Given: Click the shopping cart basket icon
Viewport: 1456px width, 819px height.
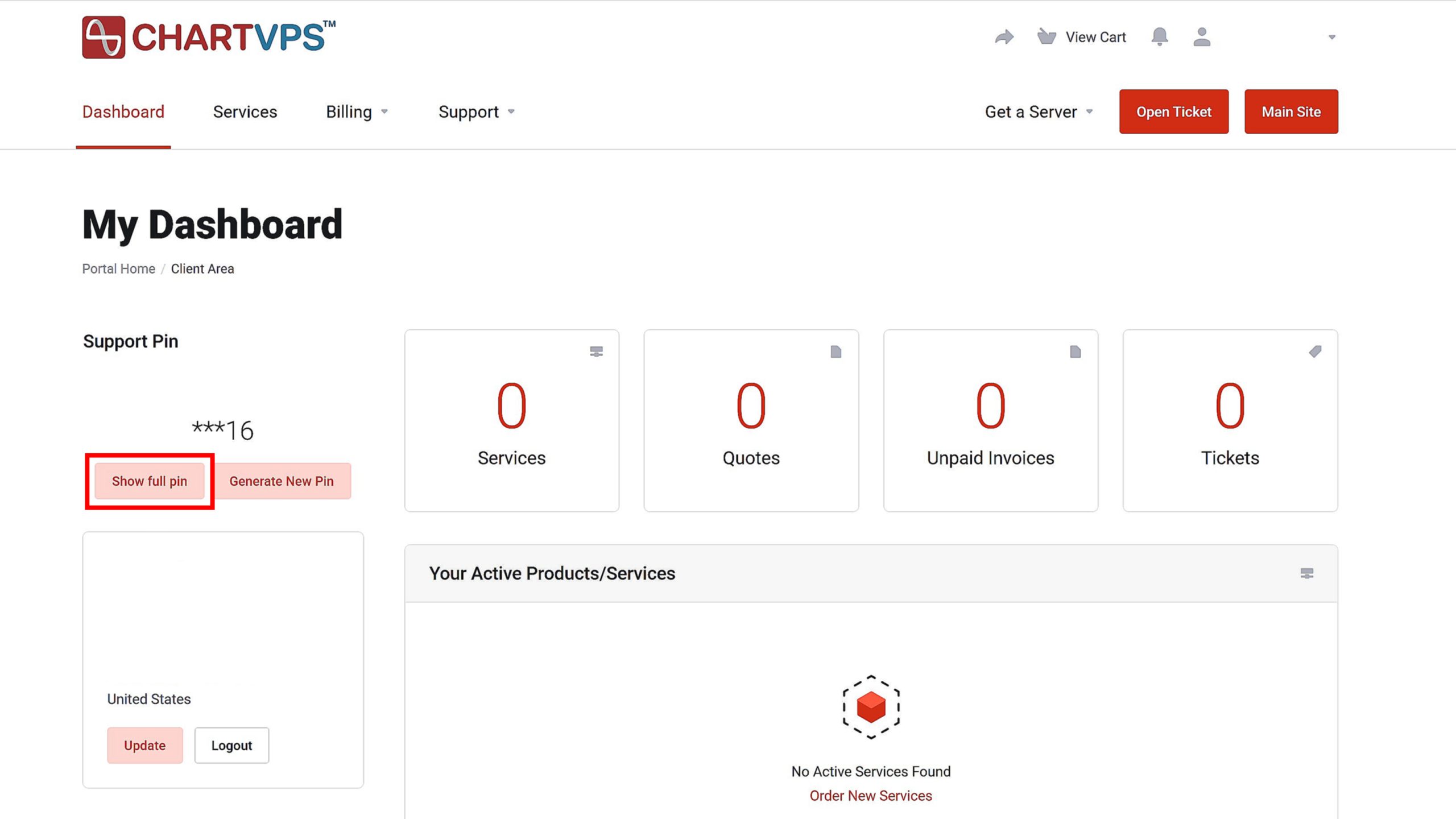Looking at the screenshot, I should pyautogui.click(x=1046, y=37).
